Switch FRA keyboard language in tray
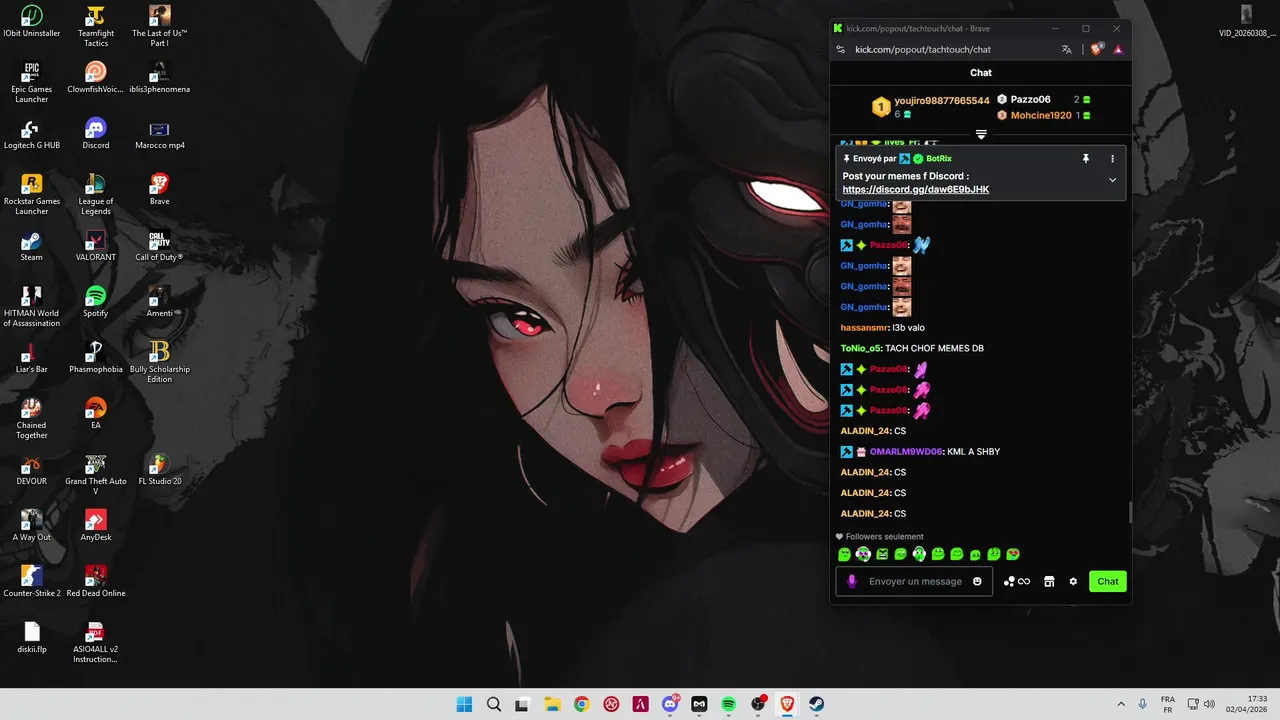Screen dimensions: 1280x720 coord(1167,704)
